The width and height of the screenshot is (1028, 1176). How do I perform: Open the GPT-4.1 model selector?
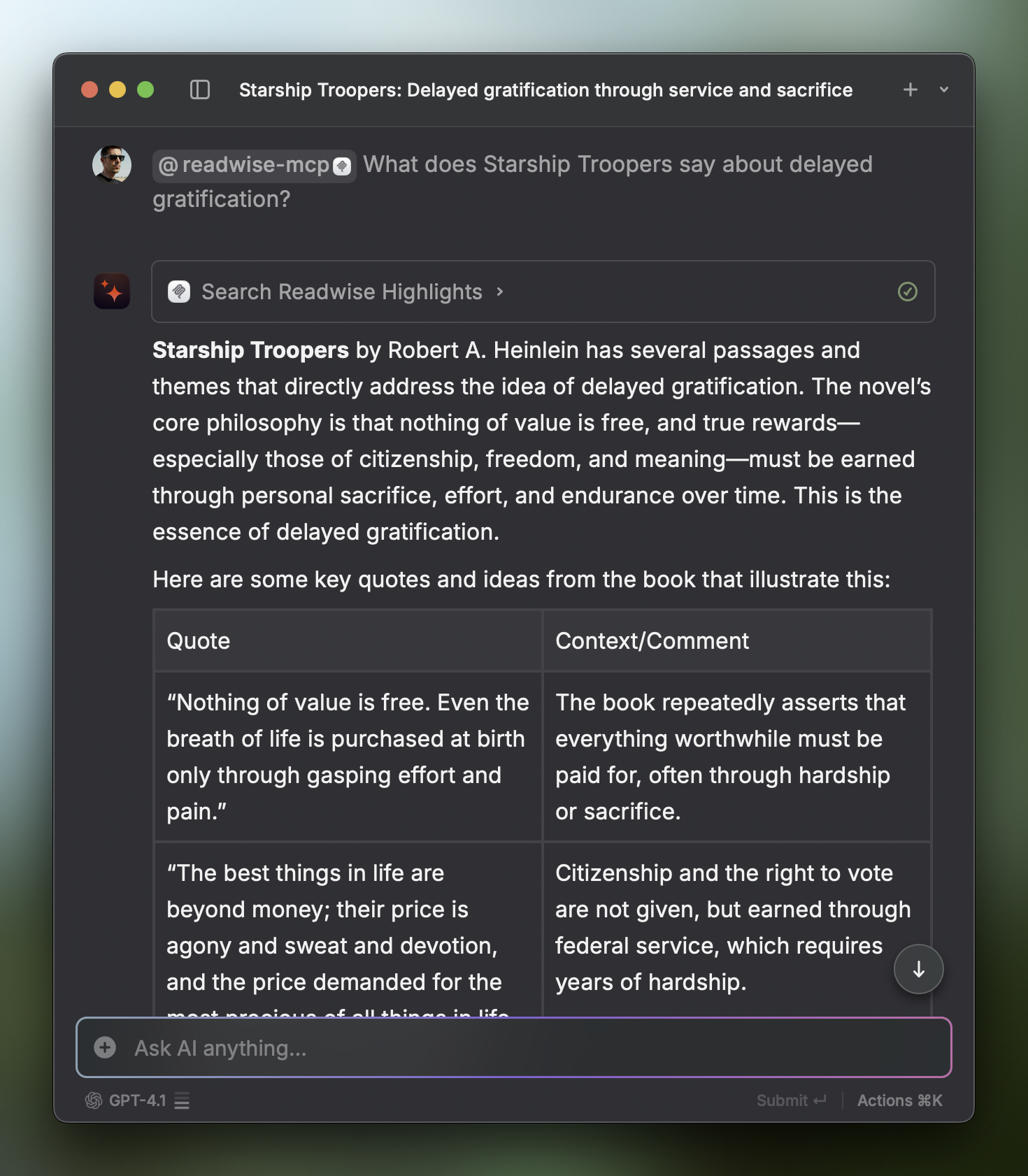[137, 1100]
